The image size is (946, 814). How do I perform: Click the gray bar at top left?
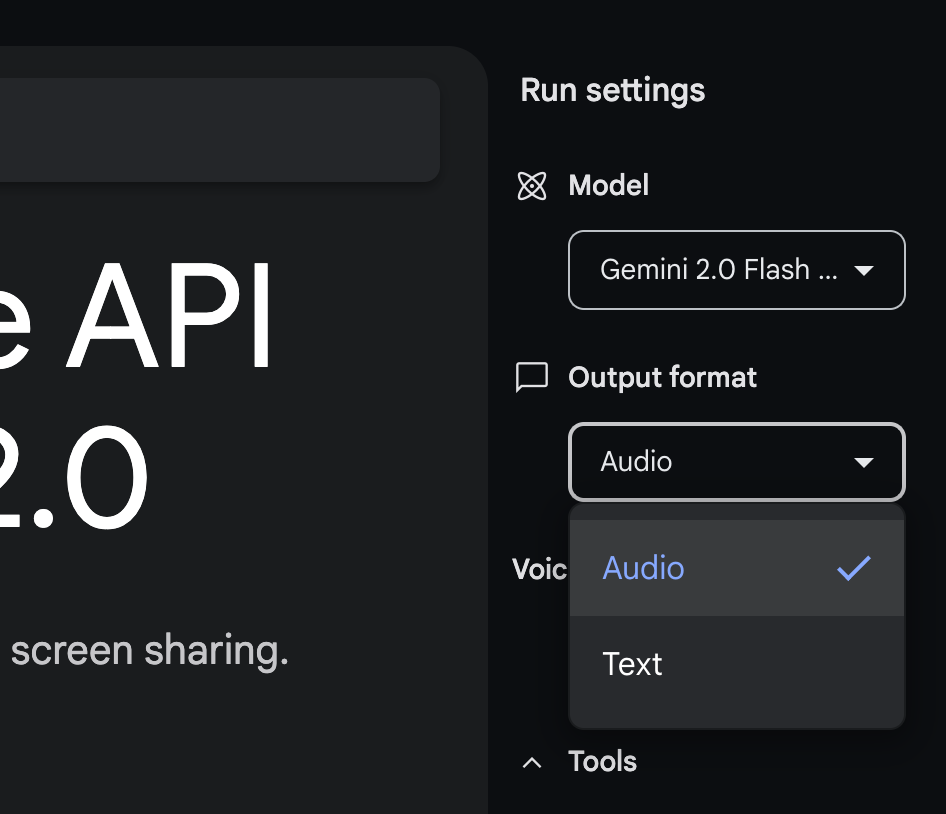pos(219,130)
